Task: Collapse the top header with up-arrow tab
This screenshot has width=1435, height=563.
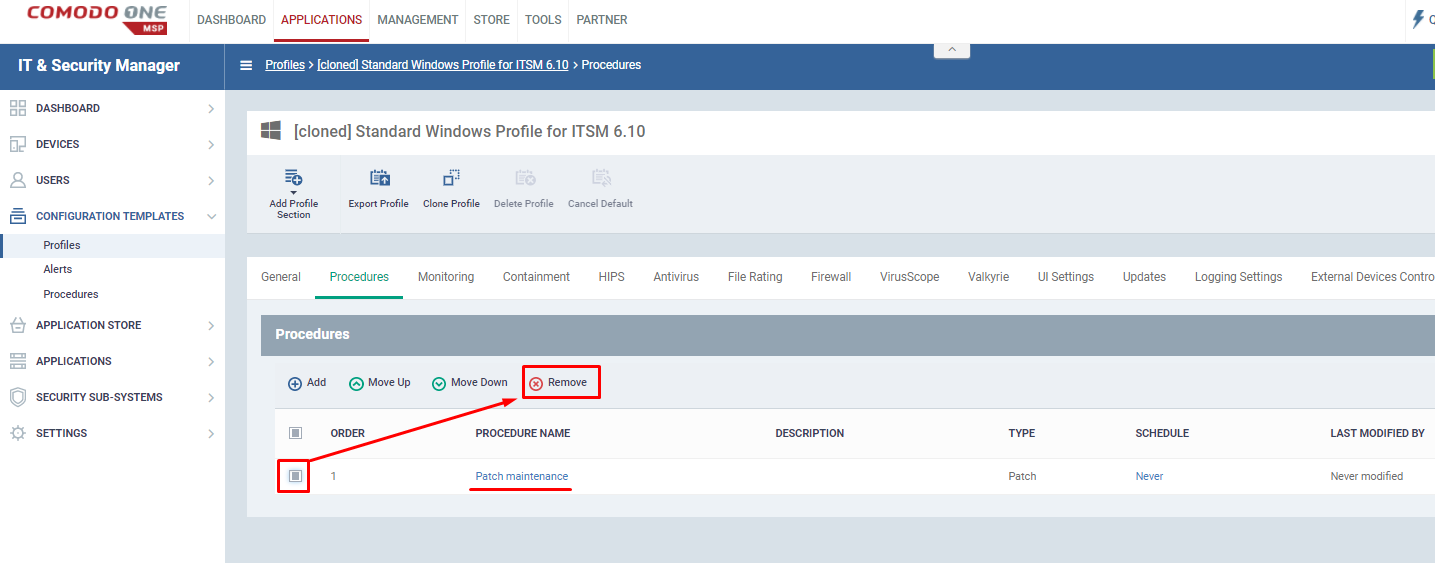Action: 952,50
